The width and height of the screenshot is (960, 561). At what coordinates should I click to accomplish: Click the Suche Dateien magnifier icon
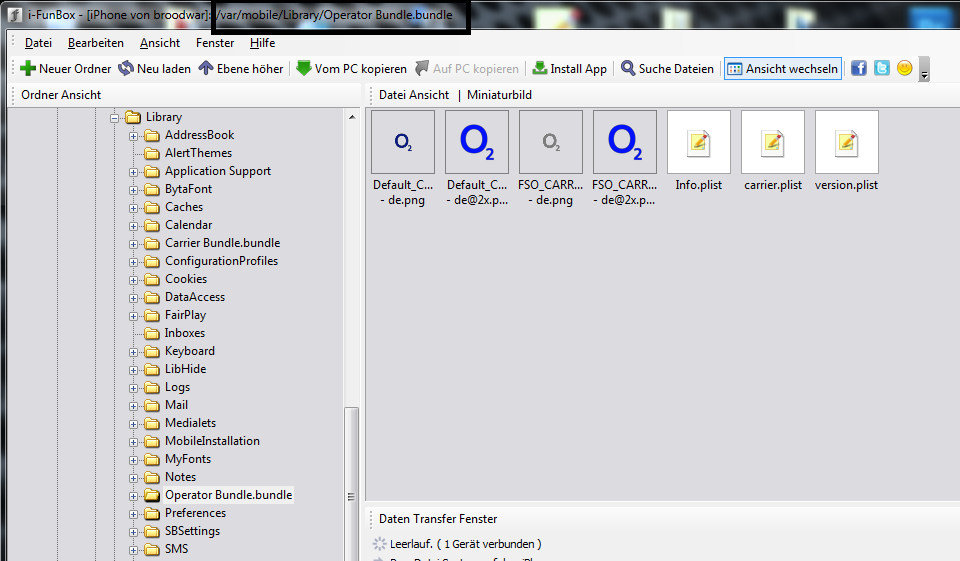628,69
